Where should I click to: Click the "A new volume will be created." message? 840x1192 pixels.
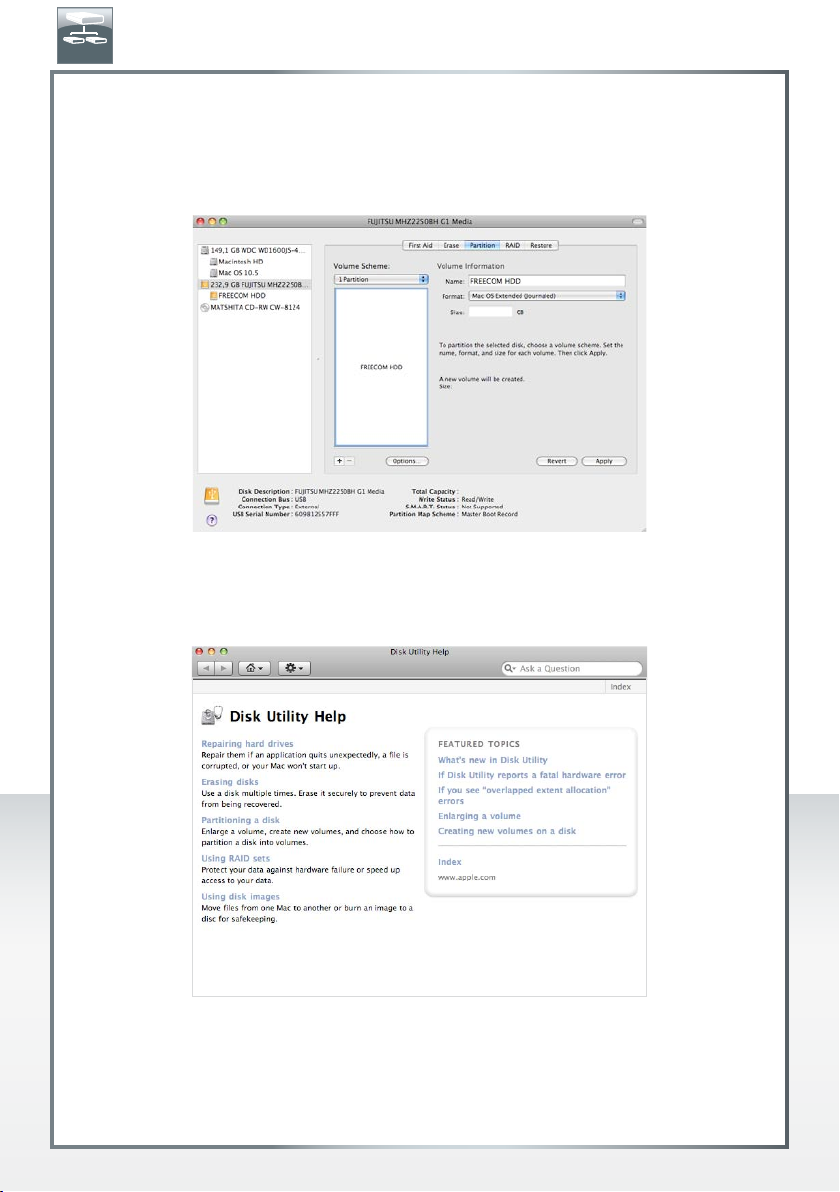[482, 379]
